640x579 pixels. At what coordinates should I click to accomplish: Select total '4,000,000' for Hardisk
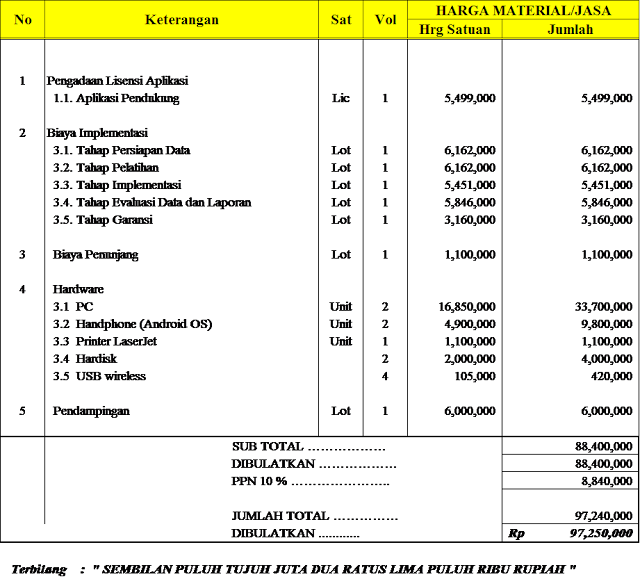click(607, 359)
